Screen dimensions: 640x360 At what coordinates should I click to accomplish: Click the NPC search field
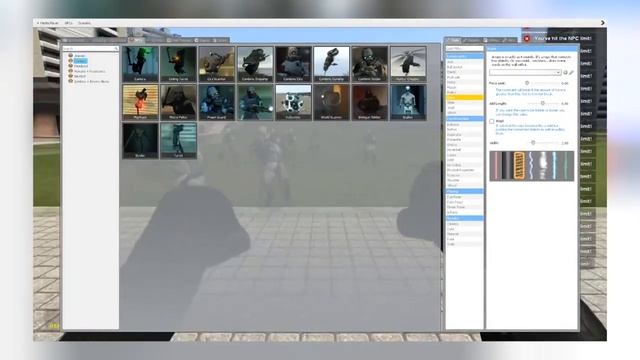pos(90,49)
